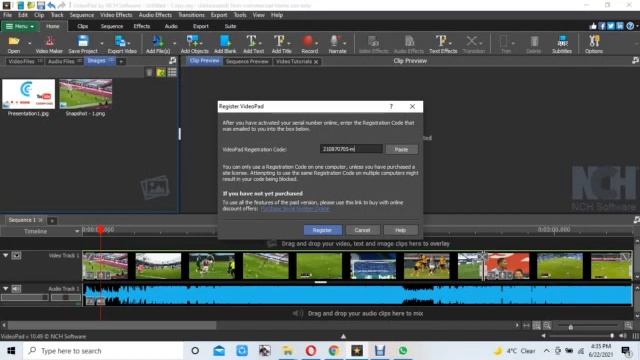
Task: Click the thumbs-up like icon
Action: [x=593, y=26]
